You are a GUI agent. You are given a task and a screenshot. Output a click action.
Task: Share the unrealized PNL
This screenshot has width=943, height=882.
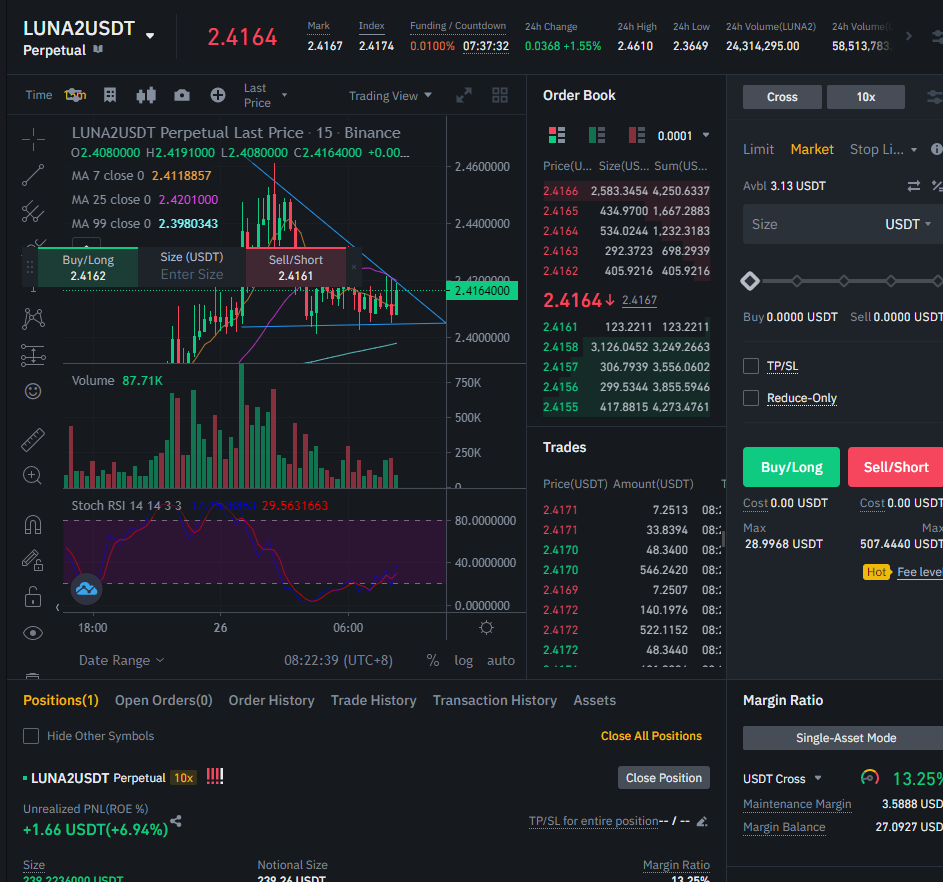click(176, 821)
